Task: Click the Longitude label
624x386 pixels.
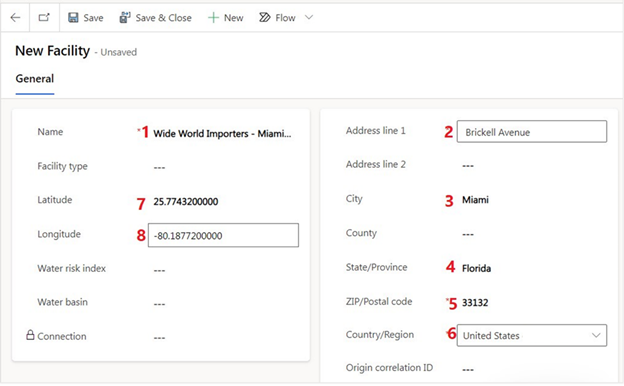Action: (59, 234)
